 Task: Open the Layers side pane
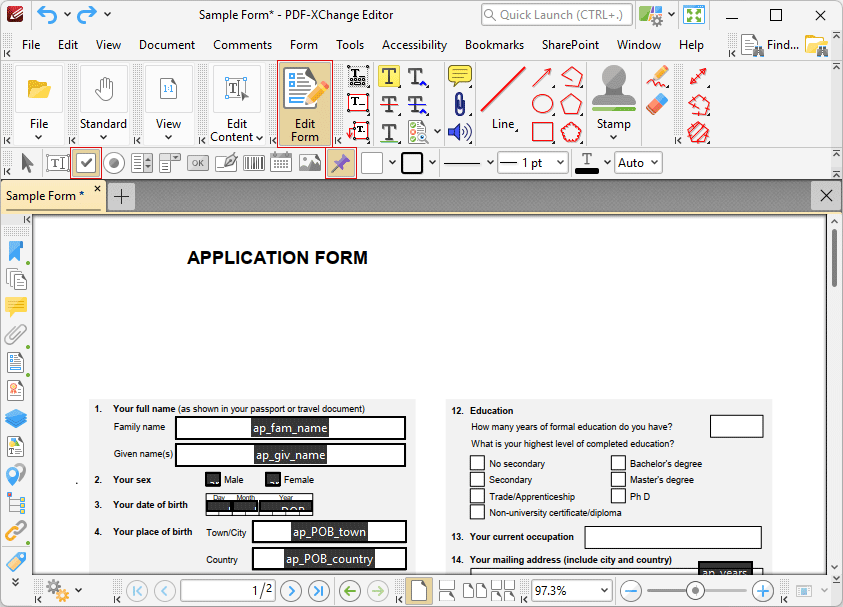[16, 418]
